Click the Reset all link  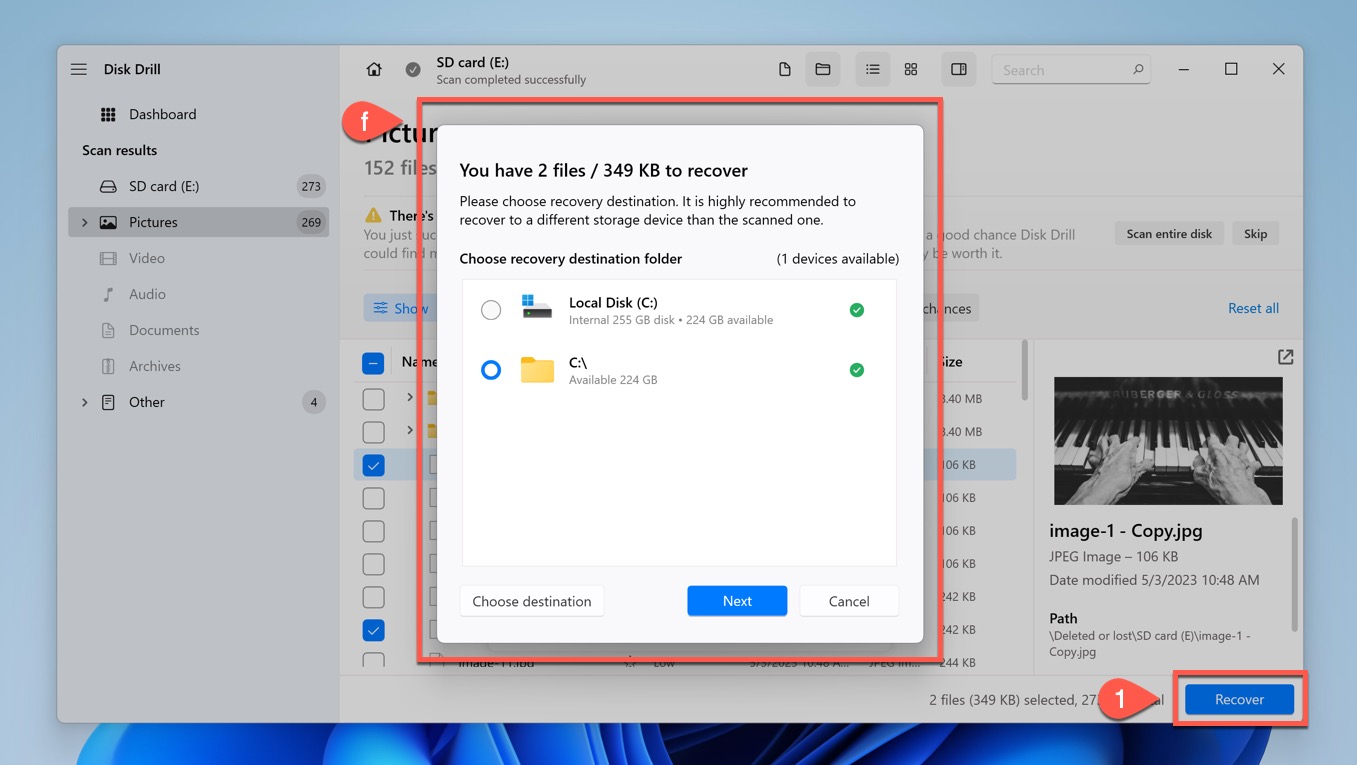(x=1253, y=308)
